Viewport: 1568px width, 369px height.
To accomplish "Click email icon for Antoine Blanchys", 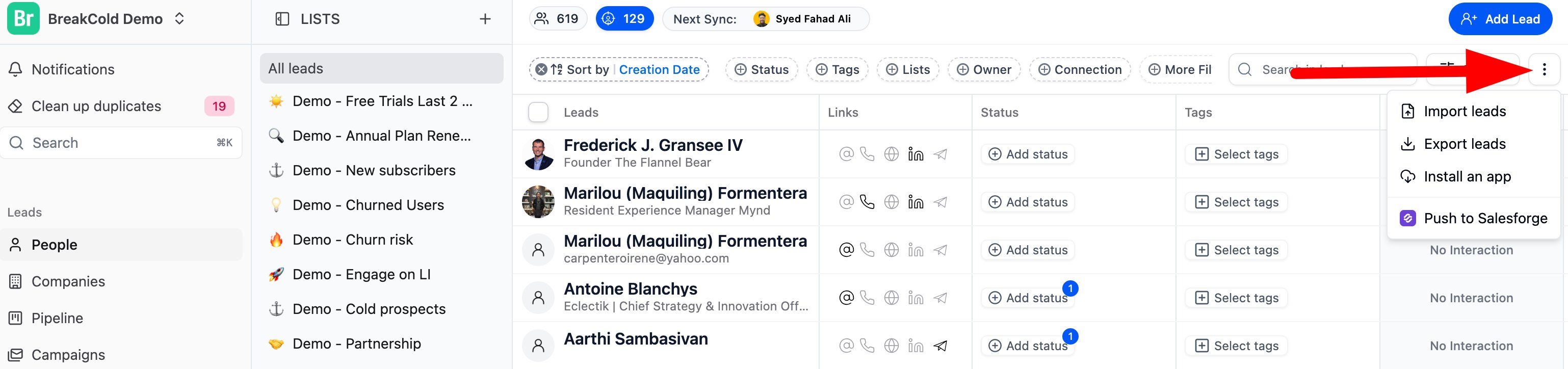I will tap(846, 298).
